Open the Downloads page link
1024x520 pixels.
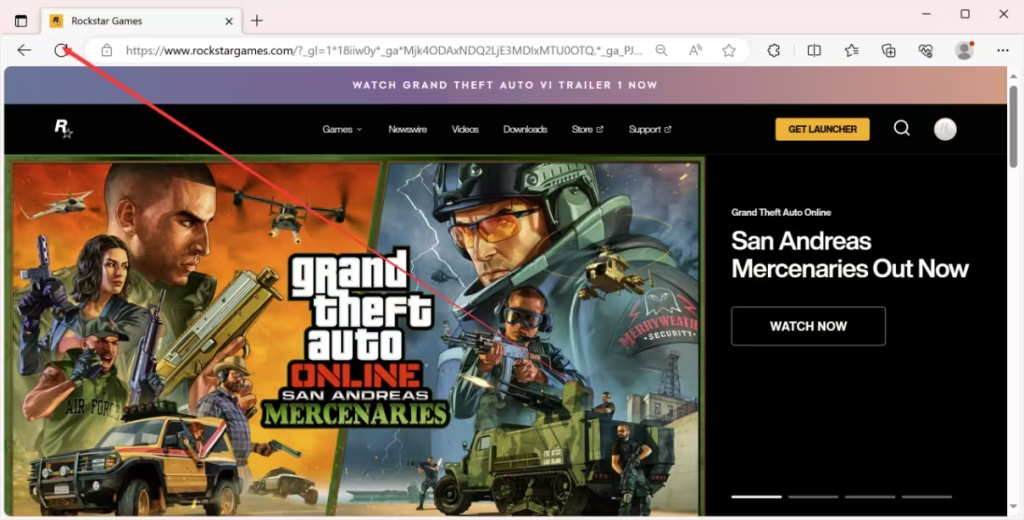525,129
